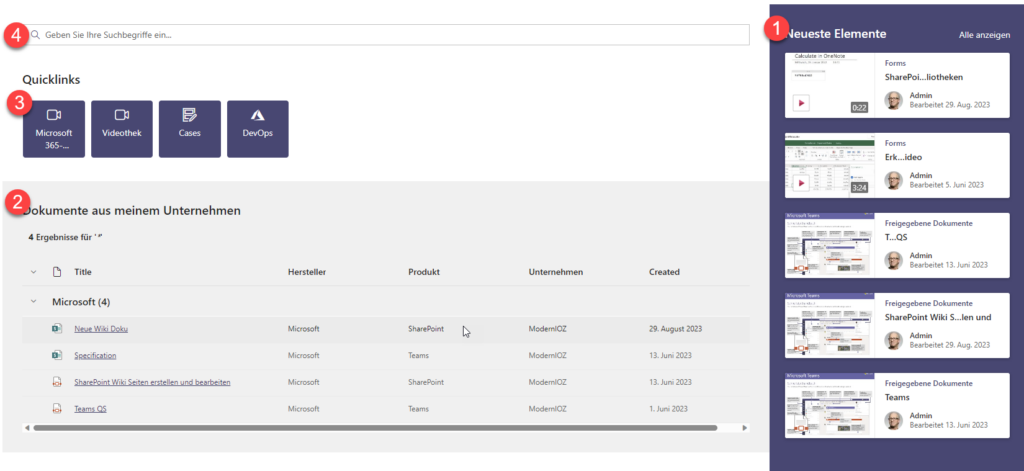Sort by Unternehmen column header
The height and width of the screenshot is (471, 1024).
click(556, 272)
